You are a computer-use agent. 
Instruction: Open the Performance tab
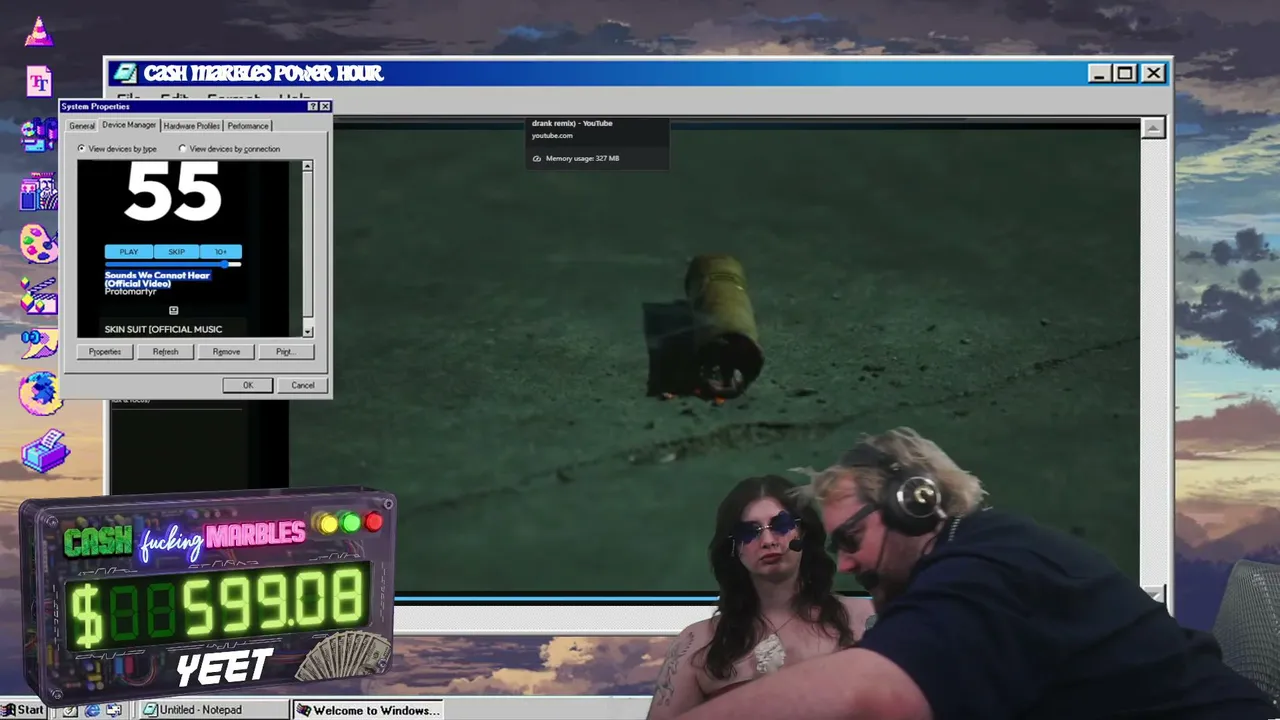248,126
